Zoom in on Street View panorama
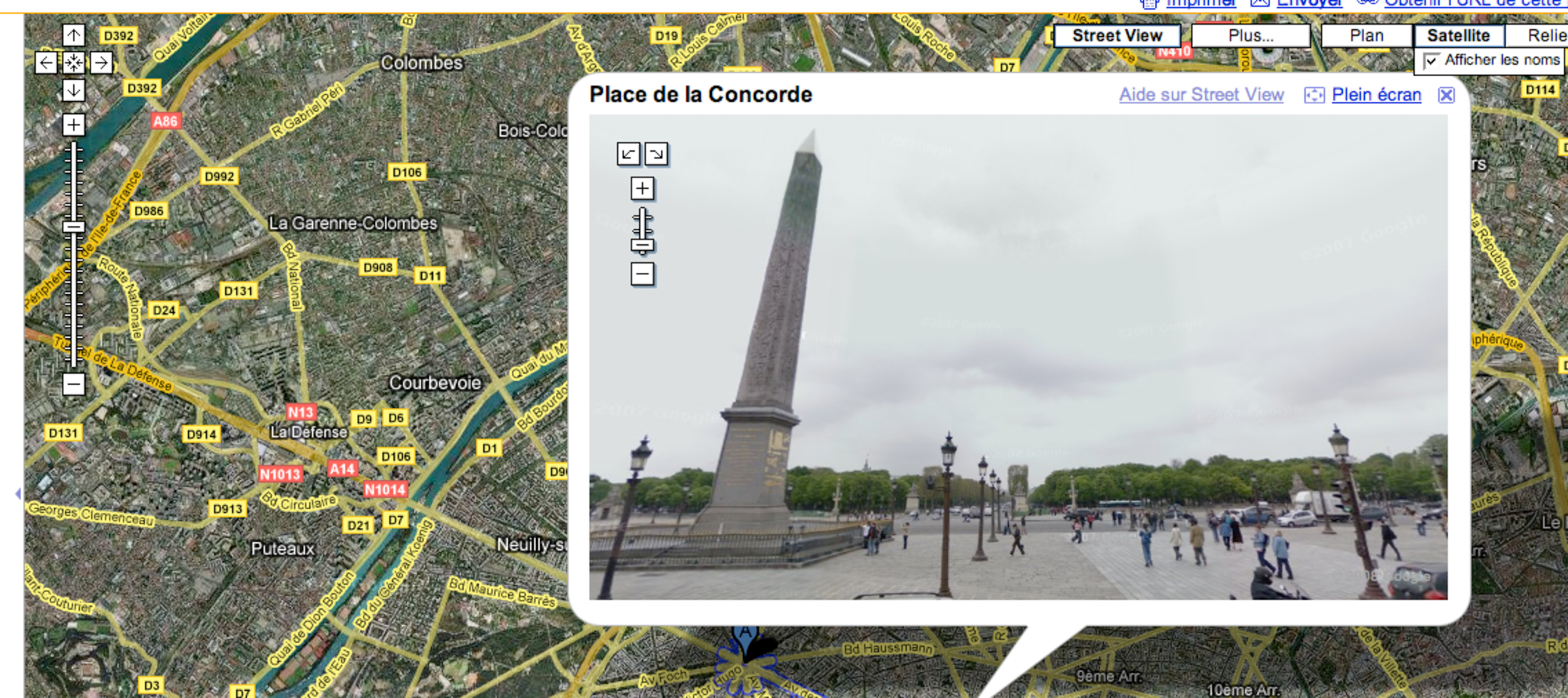This screenshot has height=698, width=1568. tap(642, 188)
